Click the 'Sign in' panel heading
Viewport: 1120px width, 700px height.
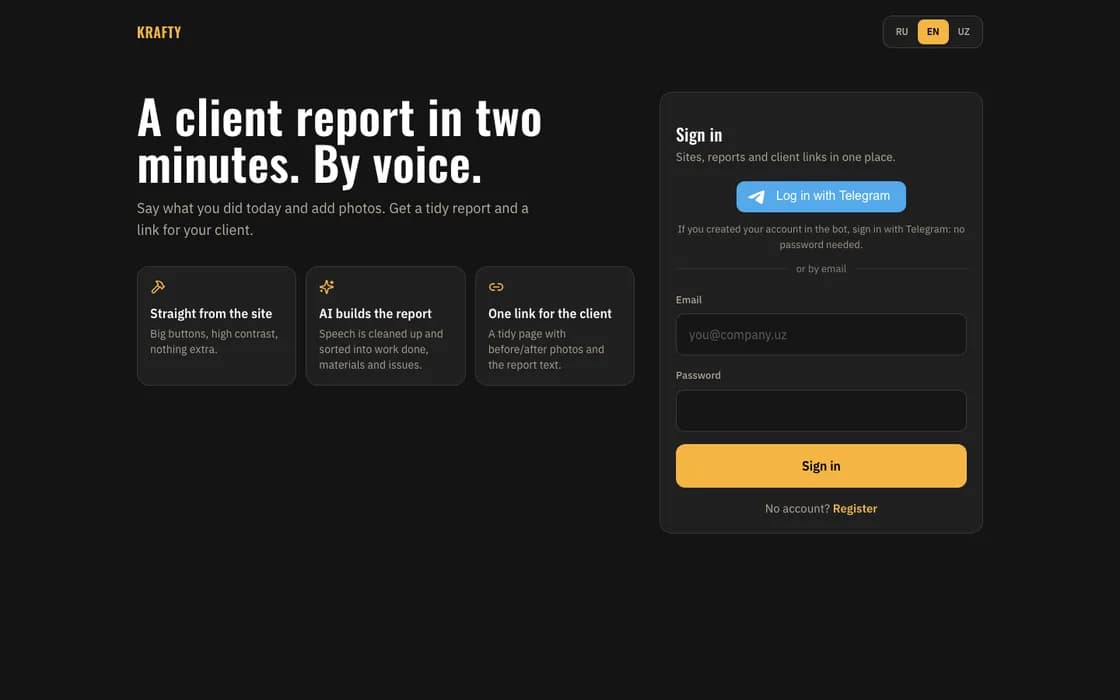699,135
